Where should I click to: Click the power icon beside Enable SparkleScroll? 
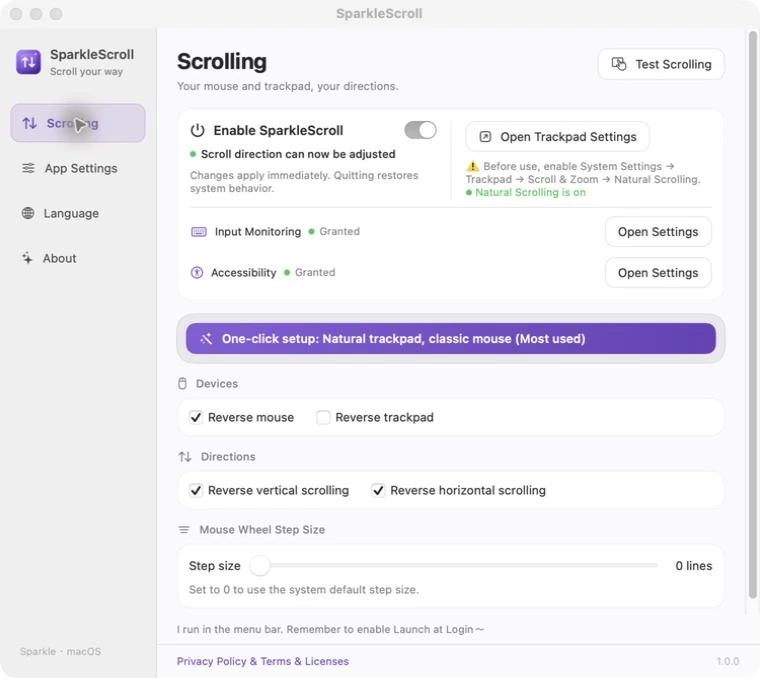[197, 130]
